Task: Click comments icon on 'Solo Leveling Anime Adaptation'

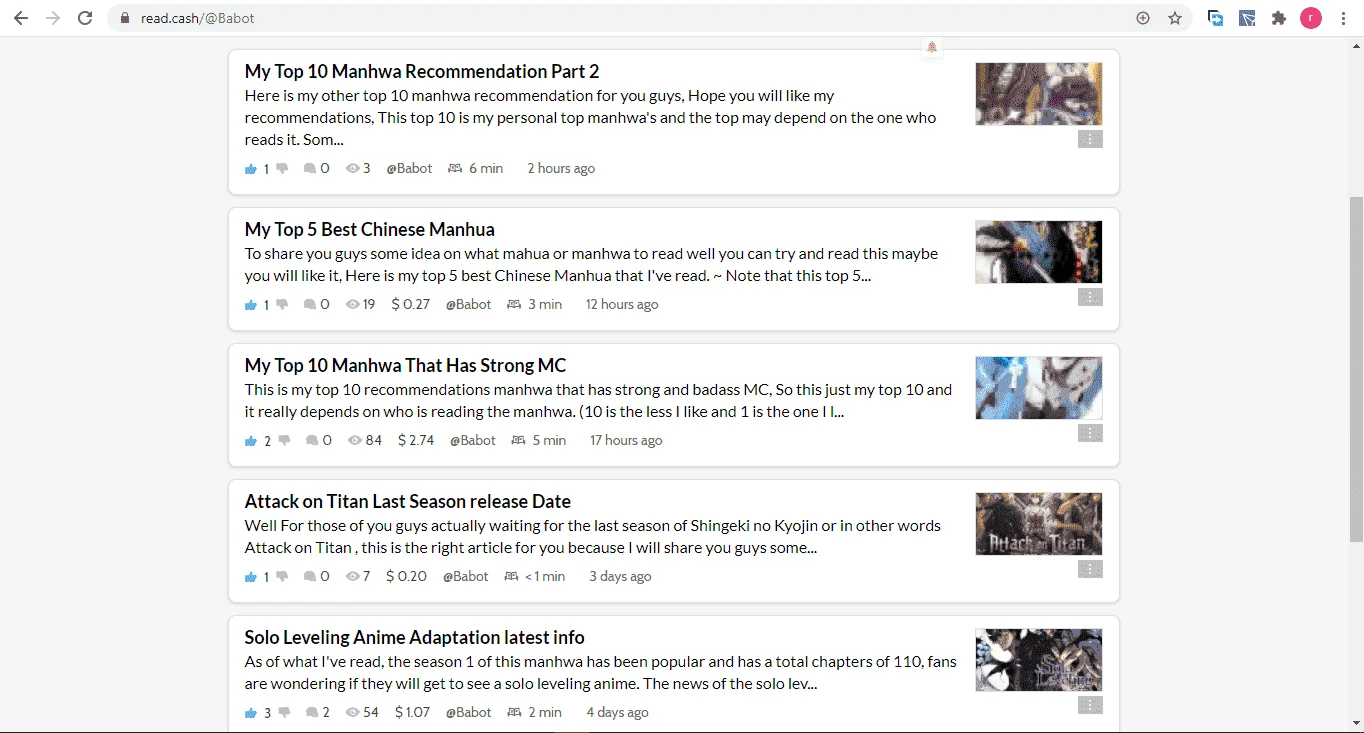Action: [312, 713]
